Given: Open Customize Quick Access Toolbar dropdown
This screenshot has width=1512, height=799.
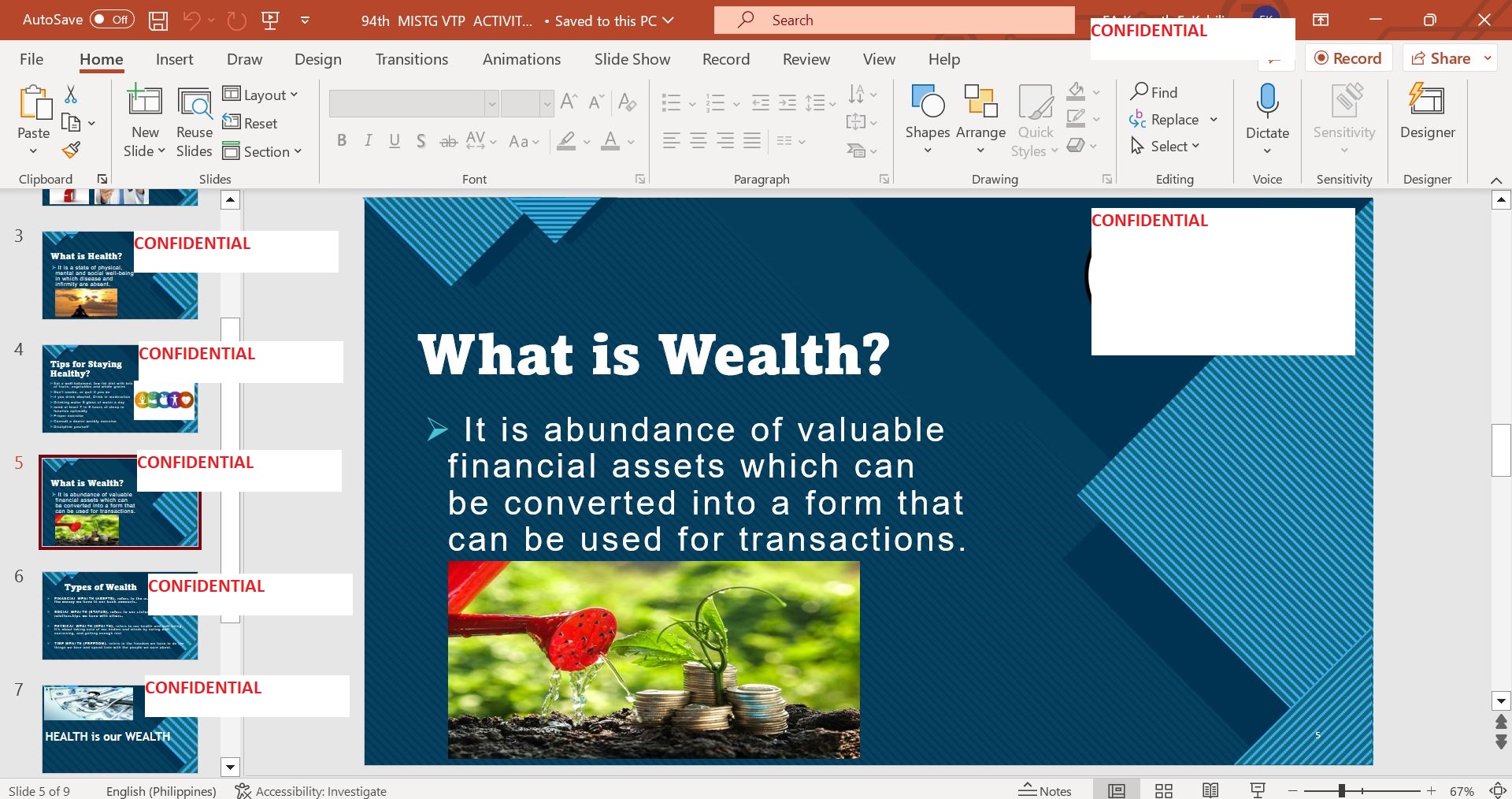Looking at the screenshot, I should [305, 20].
